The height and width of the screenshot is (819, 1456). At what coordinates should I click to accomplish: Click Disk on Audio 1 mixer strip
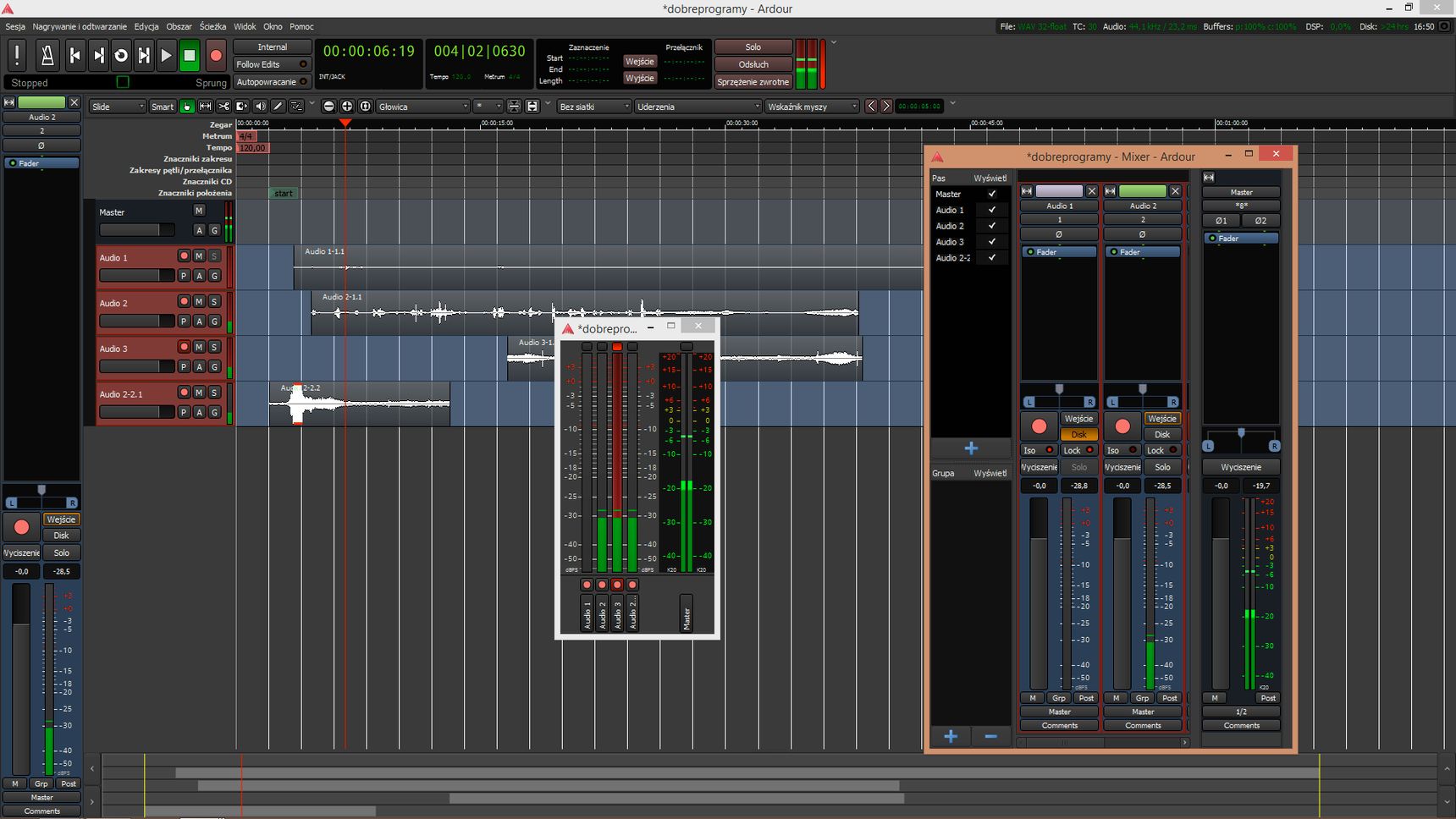1078,434
